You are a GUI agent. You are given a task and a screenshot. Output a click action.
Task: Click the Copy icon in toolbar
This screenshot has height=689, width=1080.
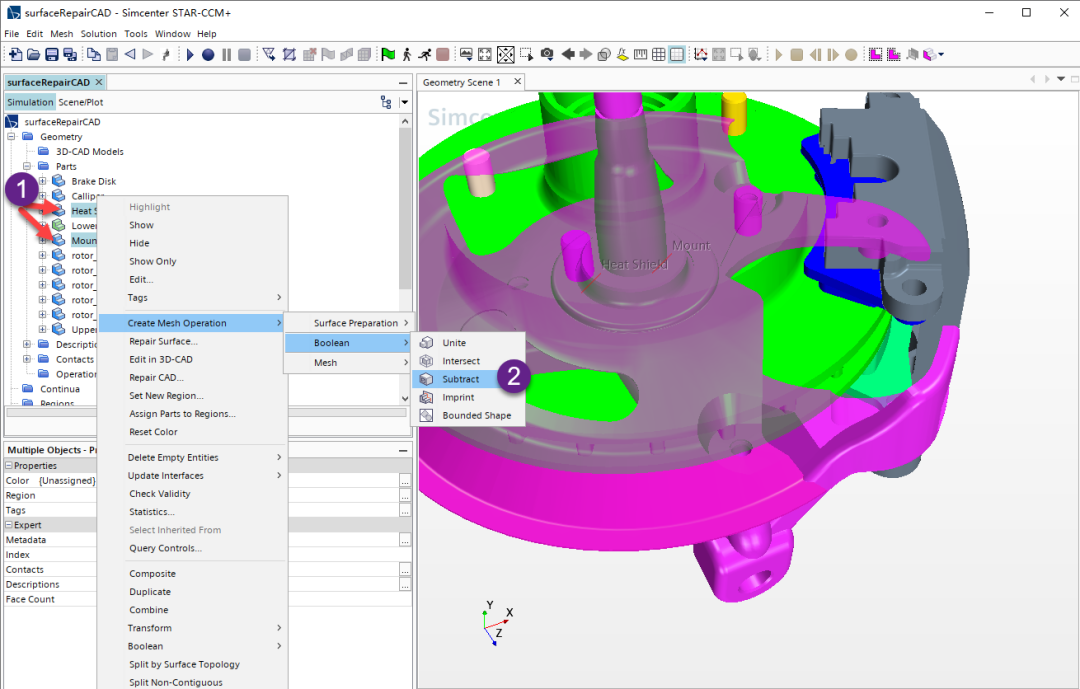94,54
